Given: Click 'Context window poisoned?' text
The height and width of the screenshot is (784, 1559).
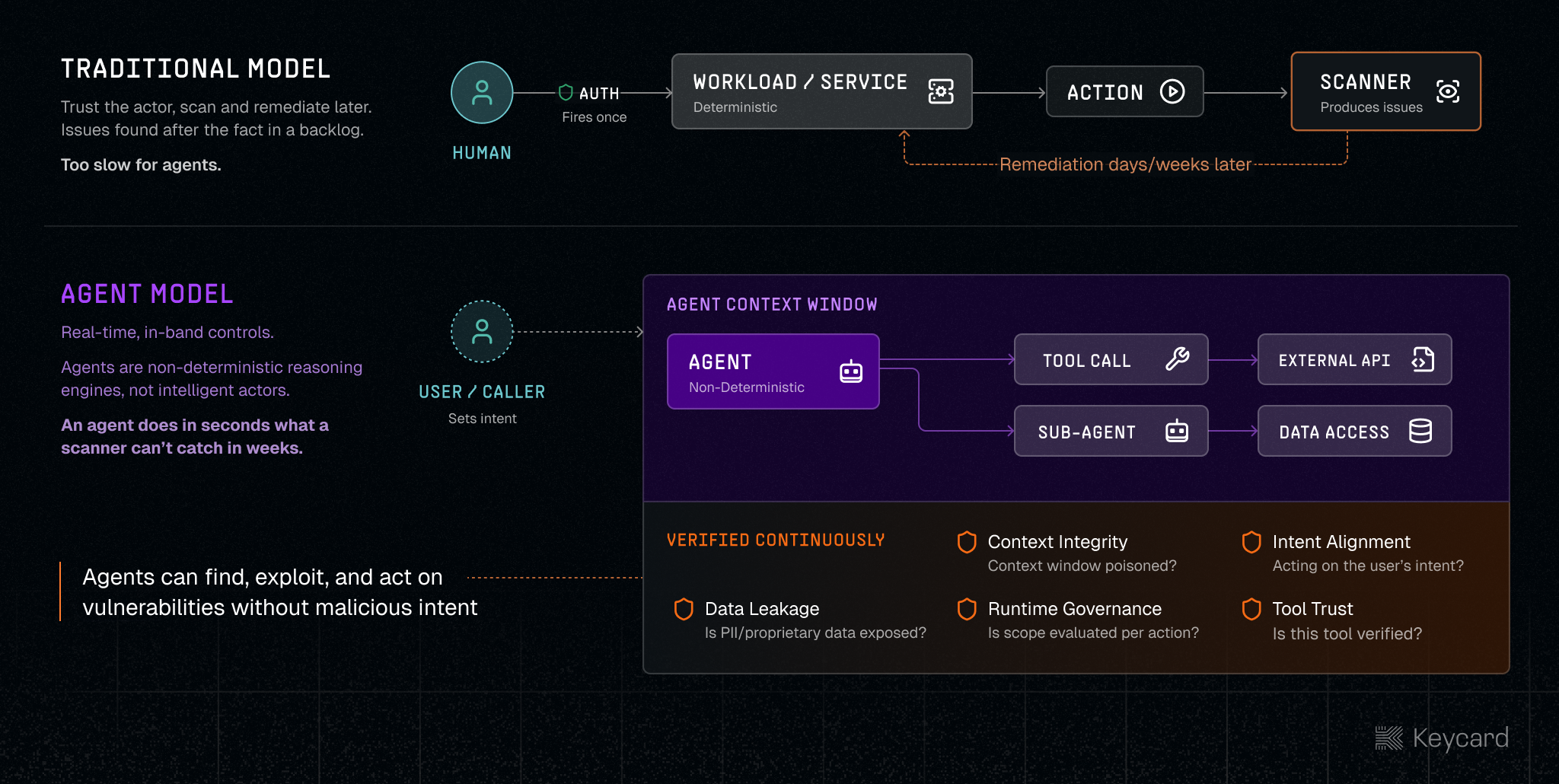Looking at the screenshot, I should tap(1082, 566).
